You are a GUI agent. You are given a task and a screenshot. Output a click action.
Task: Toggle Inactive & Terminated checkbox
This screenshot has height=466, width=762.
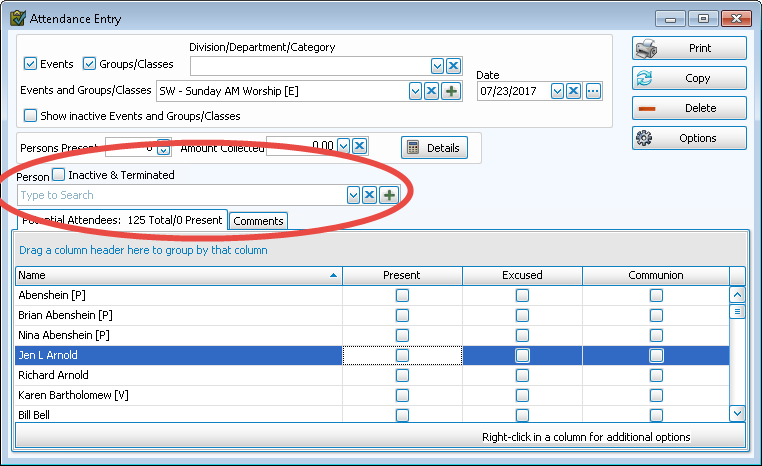(x=58, y=175)
